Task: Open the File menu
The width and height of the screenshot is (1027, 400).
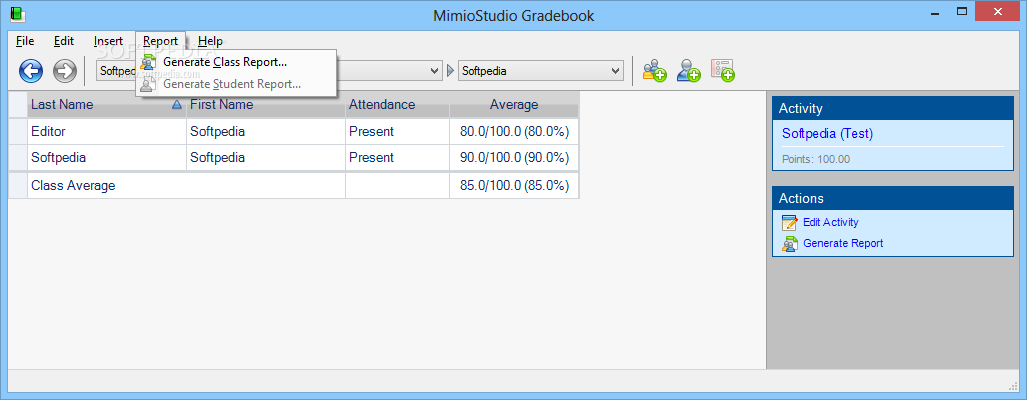Action: point(25,41)
